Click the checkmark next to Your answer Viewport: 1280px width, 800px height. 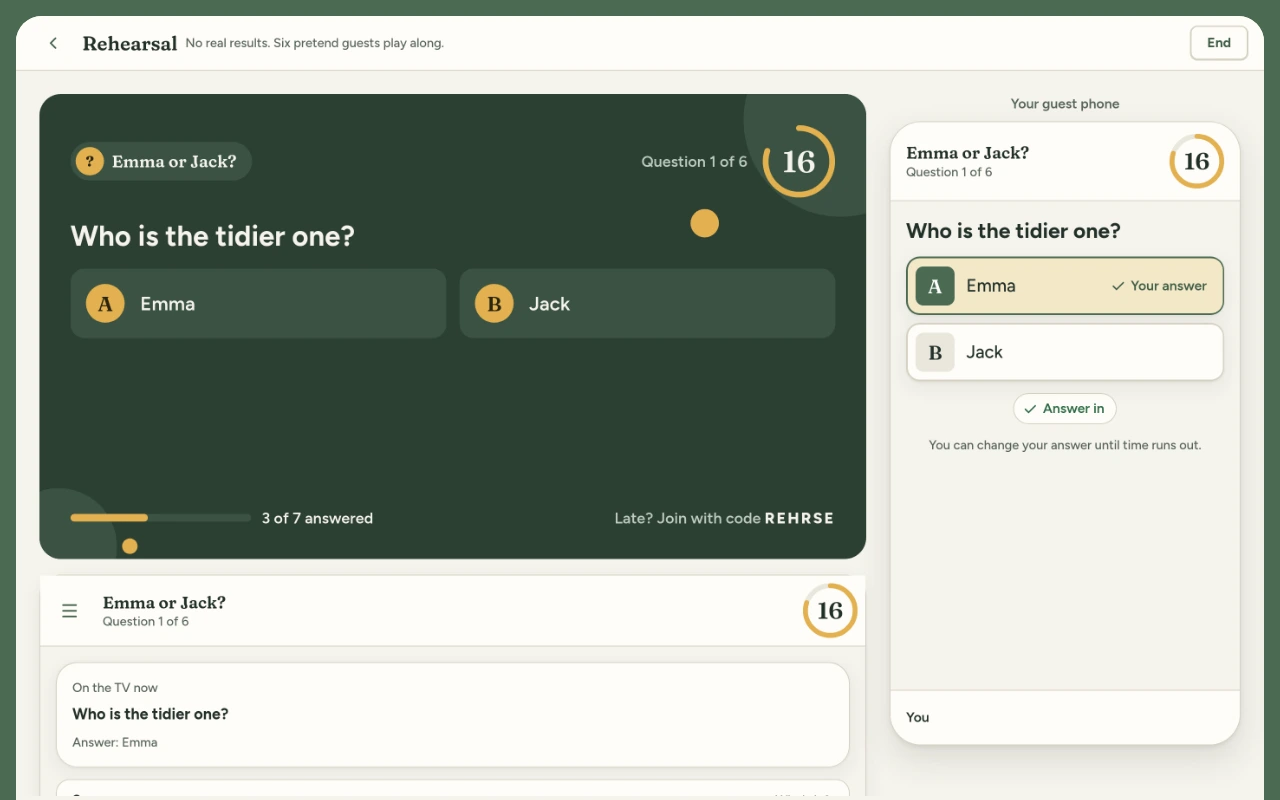(1118, 286)
